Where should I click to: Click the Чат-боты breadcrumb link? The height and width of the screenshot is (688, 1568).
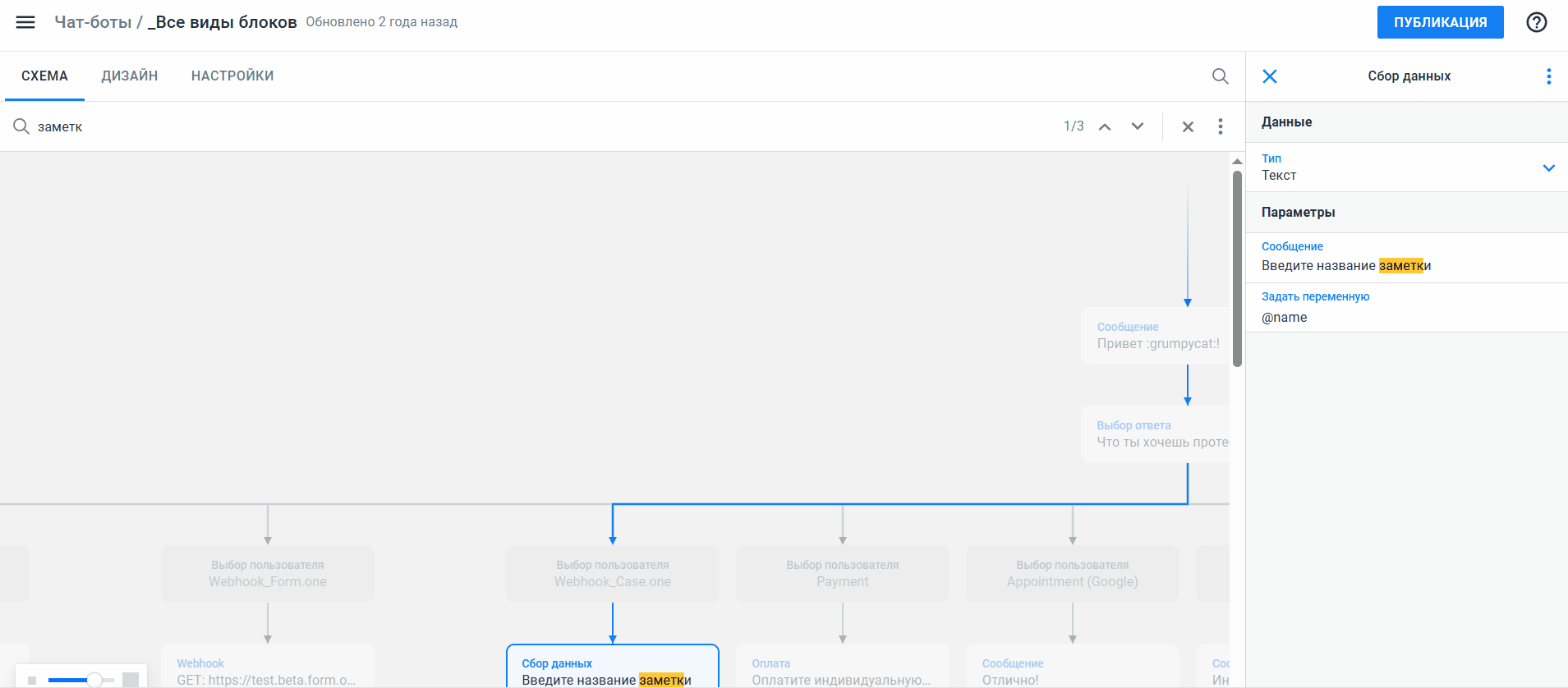[92, 22]
